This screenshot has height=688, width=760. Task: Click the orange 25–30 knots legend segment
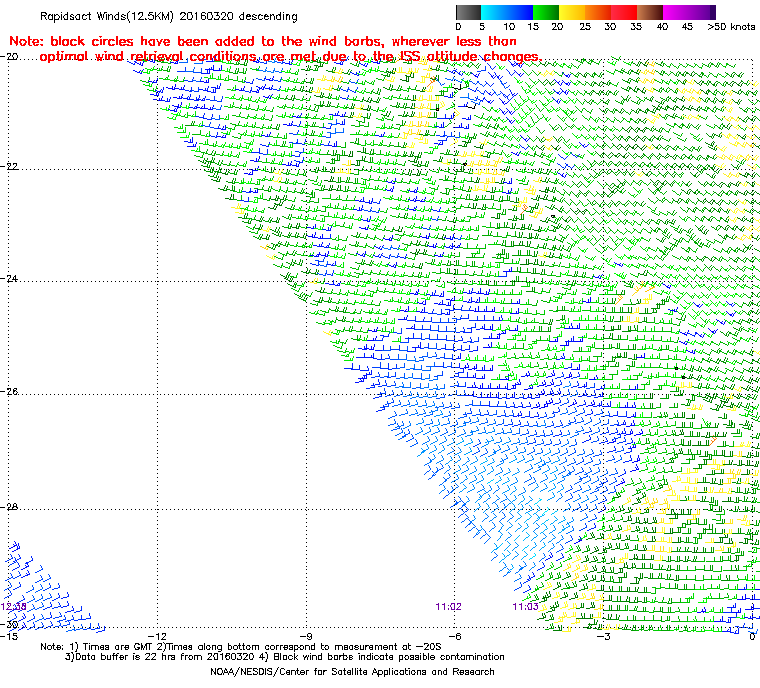598,12
